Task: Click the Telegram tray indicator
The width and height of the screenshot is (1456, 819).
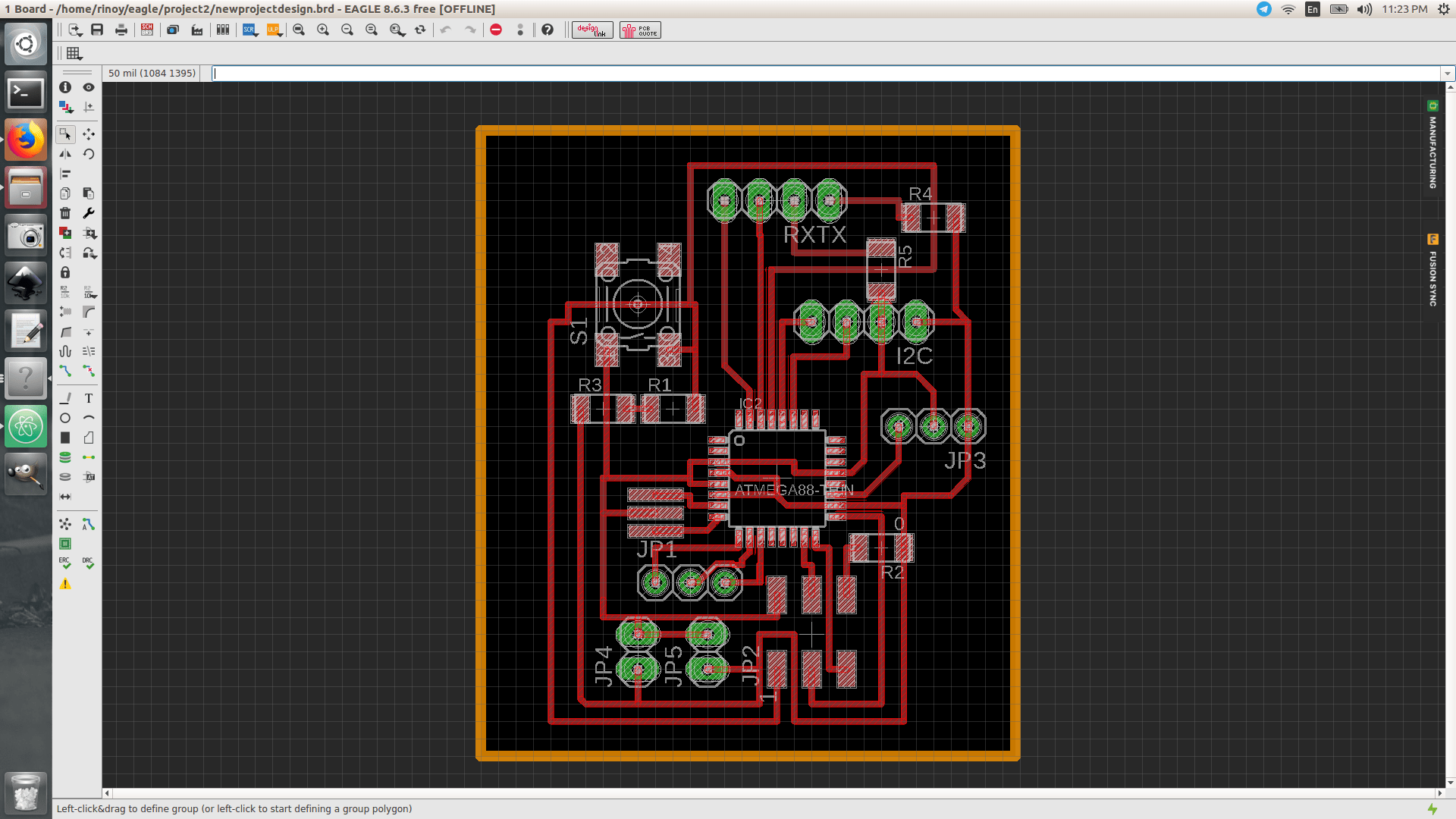Action: (x=1264, y=9)
